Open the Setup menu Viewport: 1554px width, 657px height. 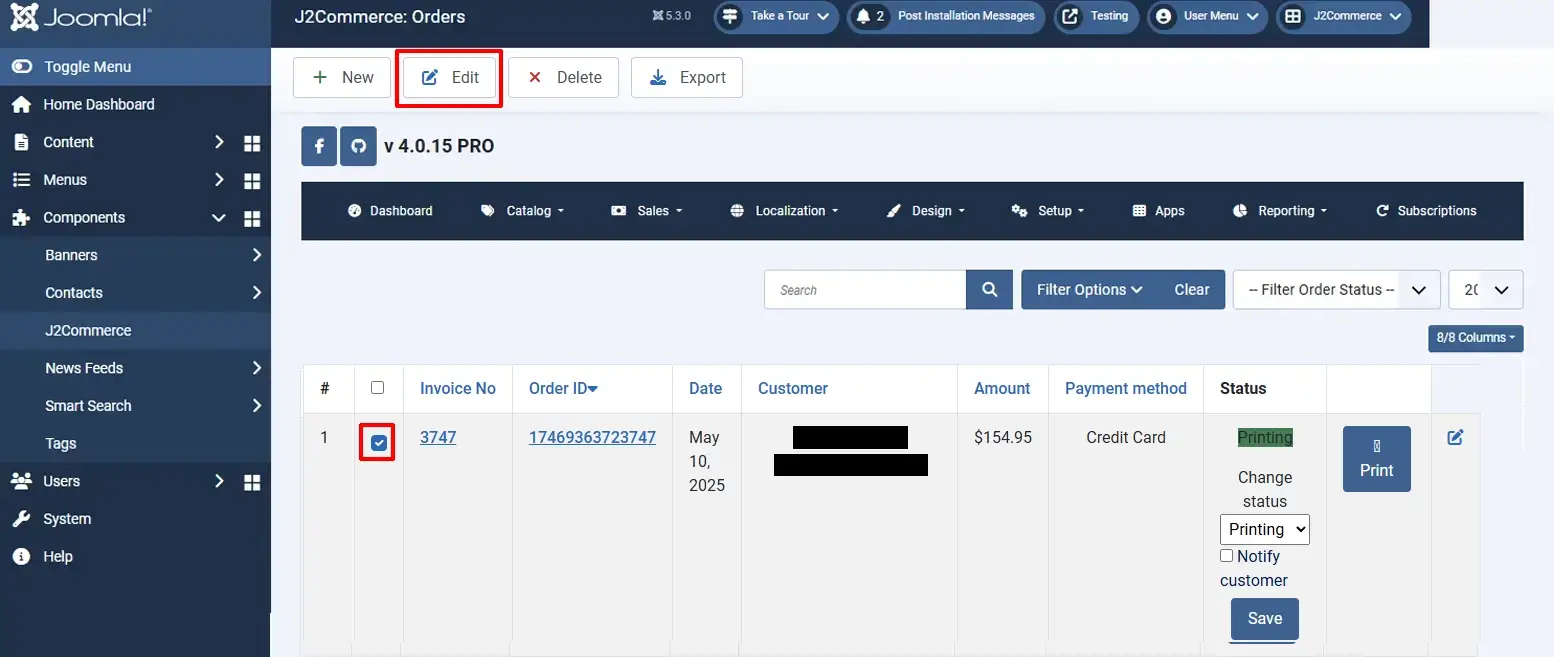pos(1047,211)
